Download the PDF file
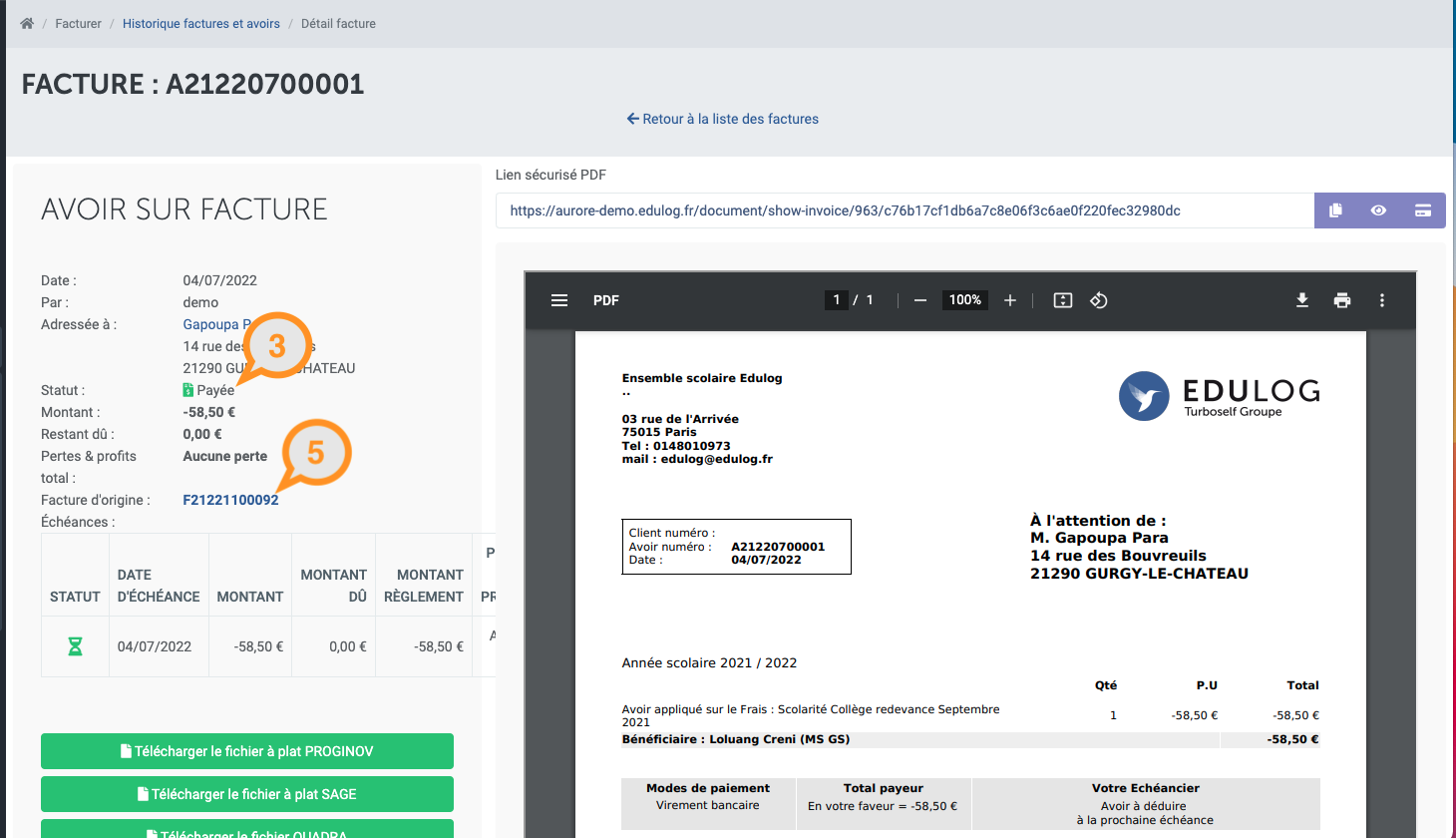The width and height of the screenshot is (1456, 838). tap(1302, 300)
